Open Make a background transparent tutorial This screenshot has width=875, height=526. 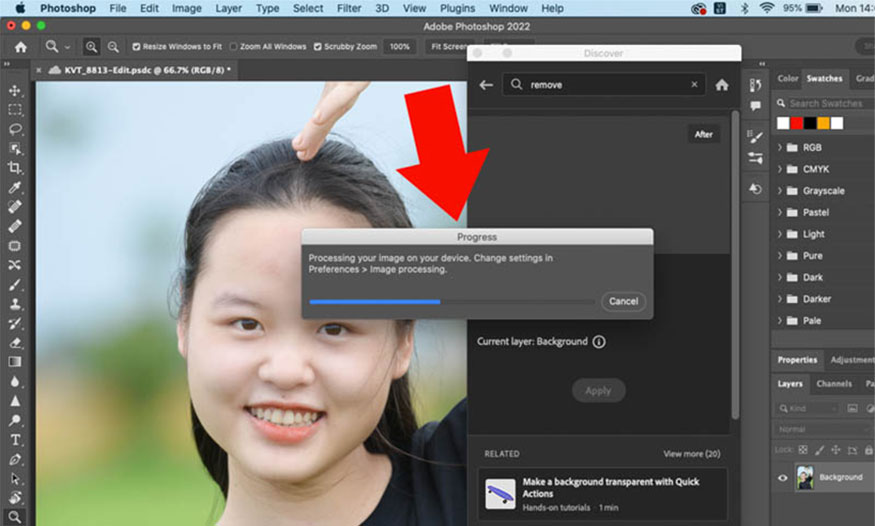click(x=603, y=494)
